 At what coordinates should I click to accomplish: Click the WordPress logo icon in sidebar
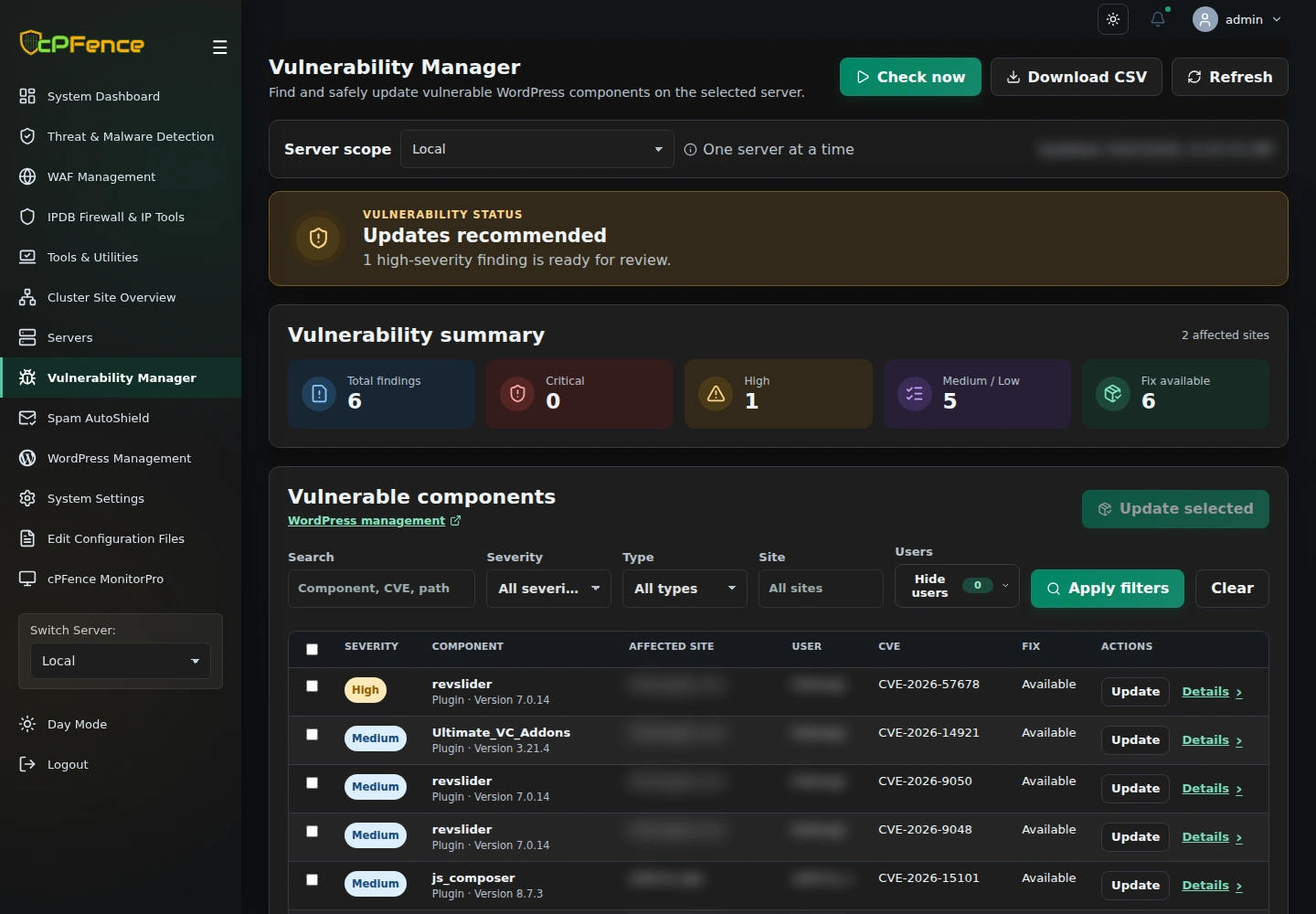pos(27,458)
